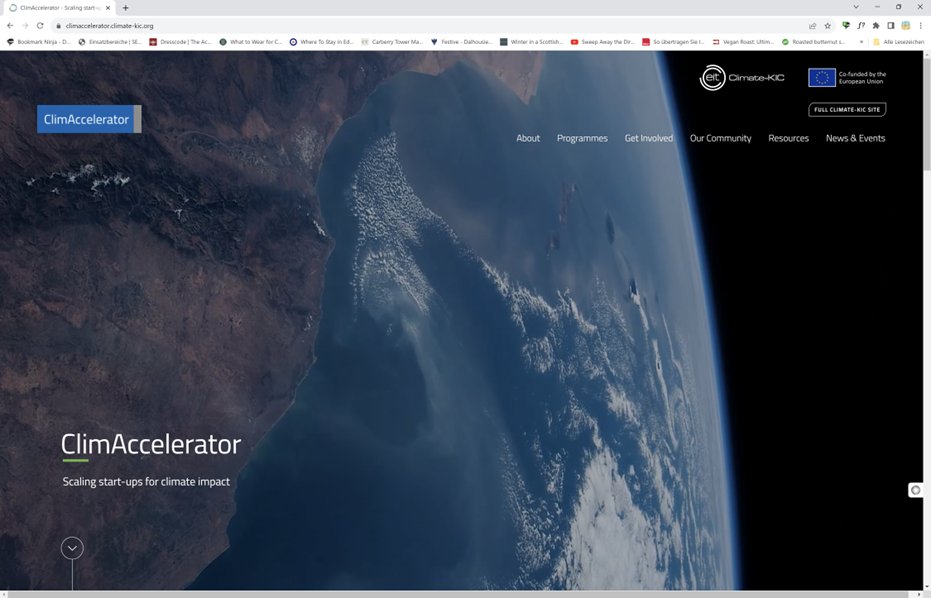Click the FULL CLIMATE-KIC SITE button
Viewport: 931px width, 598px height.
[847, 109]
